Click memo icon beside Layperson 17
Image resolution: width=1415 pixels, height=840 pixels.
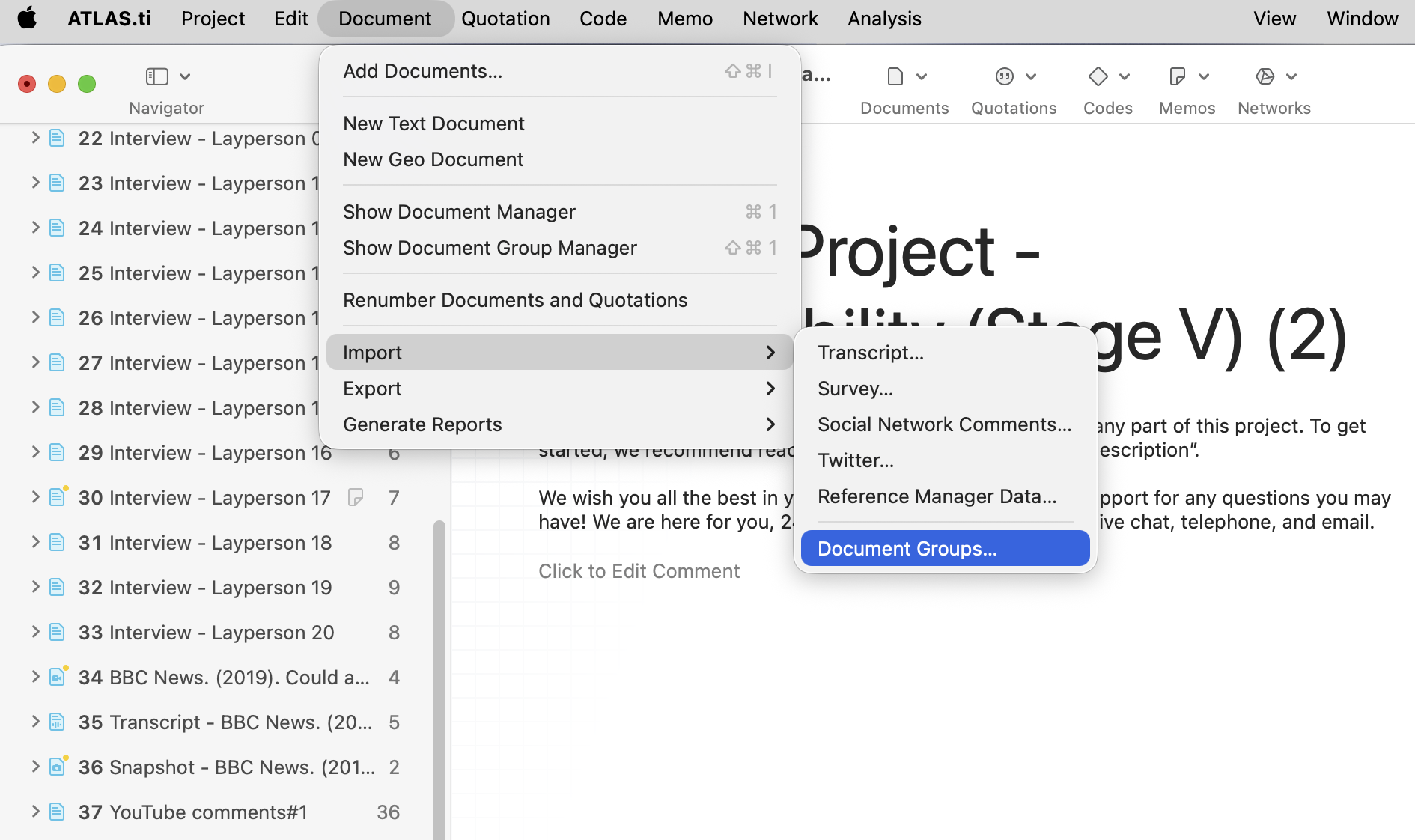click(x=356, y=497)
